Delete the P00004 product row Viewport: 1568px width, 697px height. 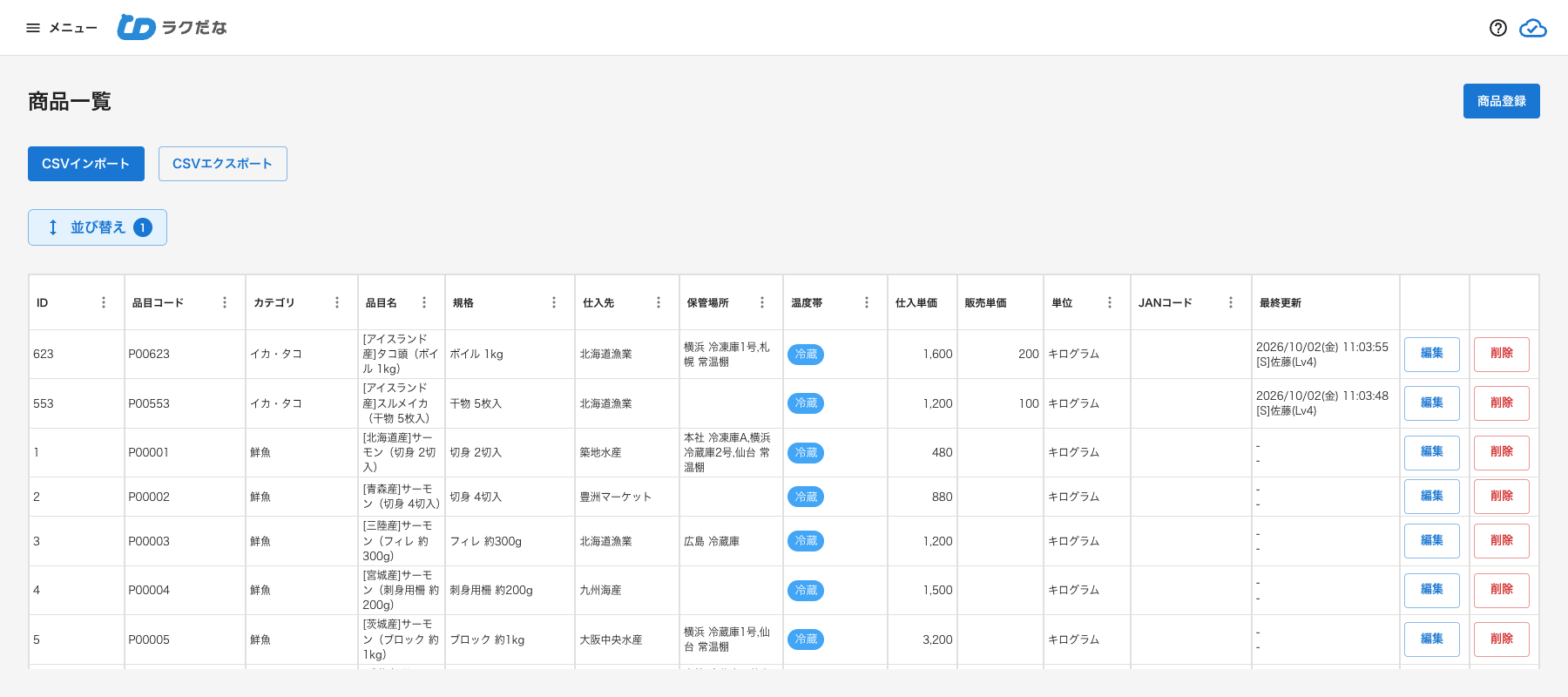tap(1502, 590)
